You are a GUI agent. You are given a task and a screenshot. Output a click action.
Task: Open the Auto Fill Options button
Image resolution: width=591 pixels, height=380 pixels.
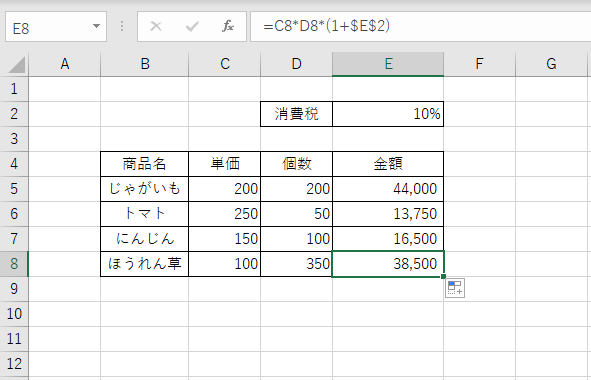(x=455, y=288)
